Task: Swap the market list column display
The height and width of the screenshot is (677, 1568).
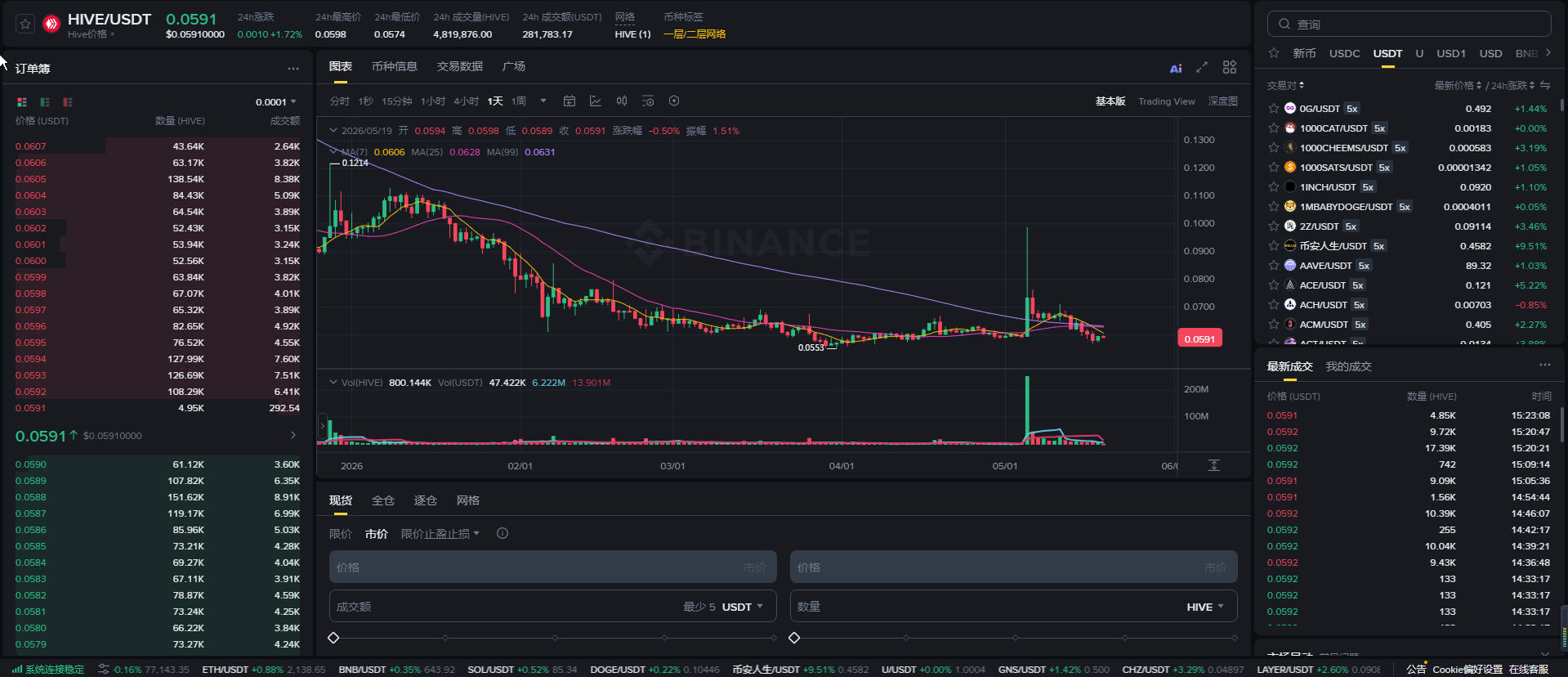Action: [1545, 85]
